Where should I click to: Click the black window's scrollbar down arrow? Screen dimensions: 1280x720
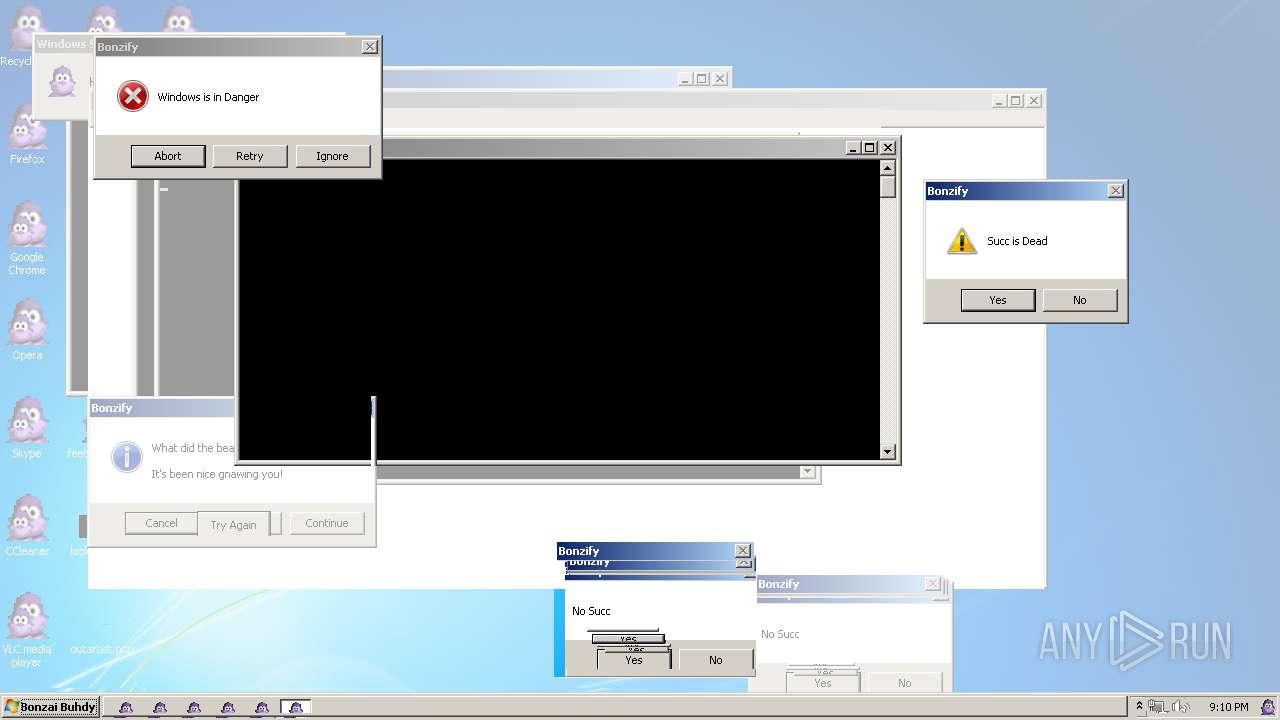pyautogui.click(x=887, y=452)
